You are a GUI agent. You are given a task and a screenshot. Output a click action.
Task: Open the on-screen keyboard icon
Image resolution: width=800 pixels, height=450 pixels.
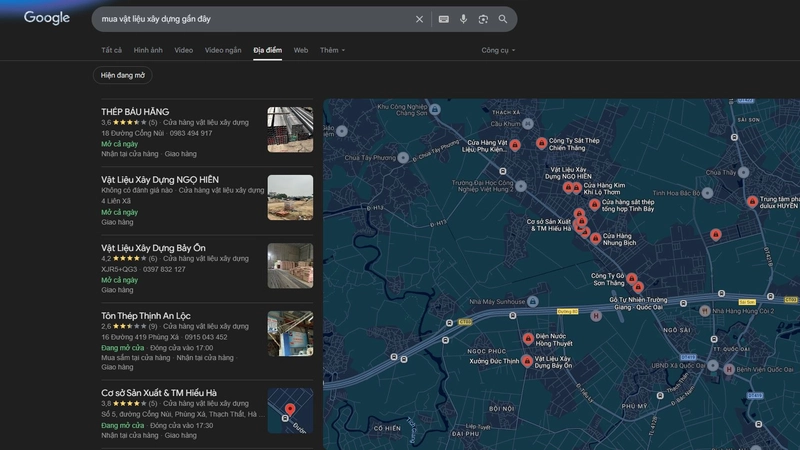(443, 19)
